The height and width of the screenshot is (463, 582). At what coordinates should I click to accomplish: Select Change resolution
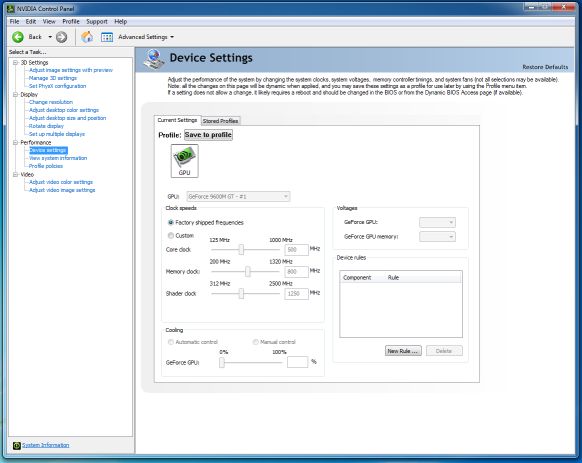point(51,102)
